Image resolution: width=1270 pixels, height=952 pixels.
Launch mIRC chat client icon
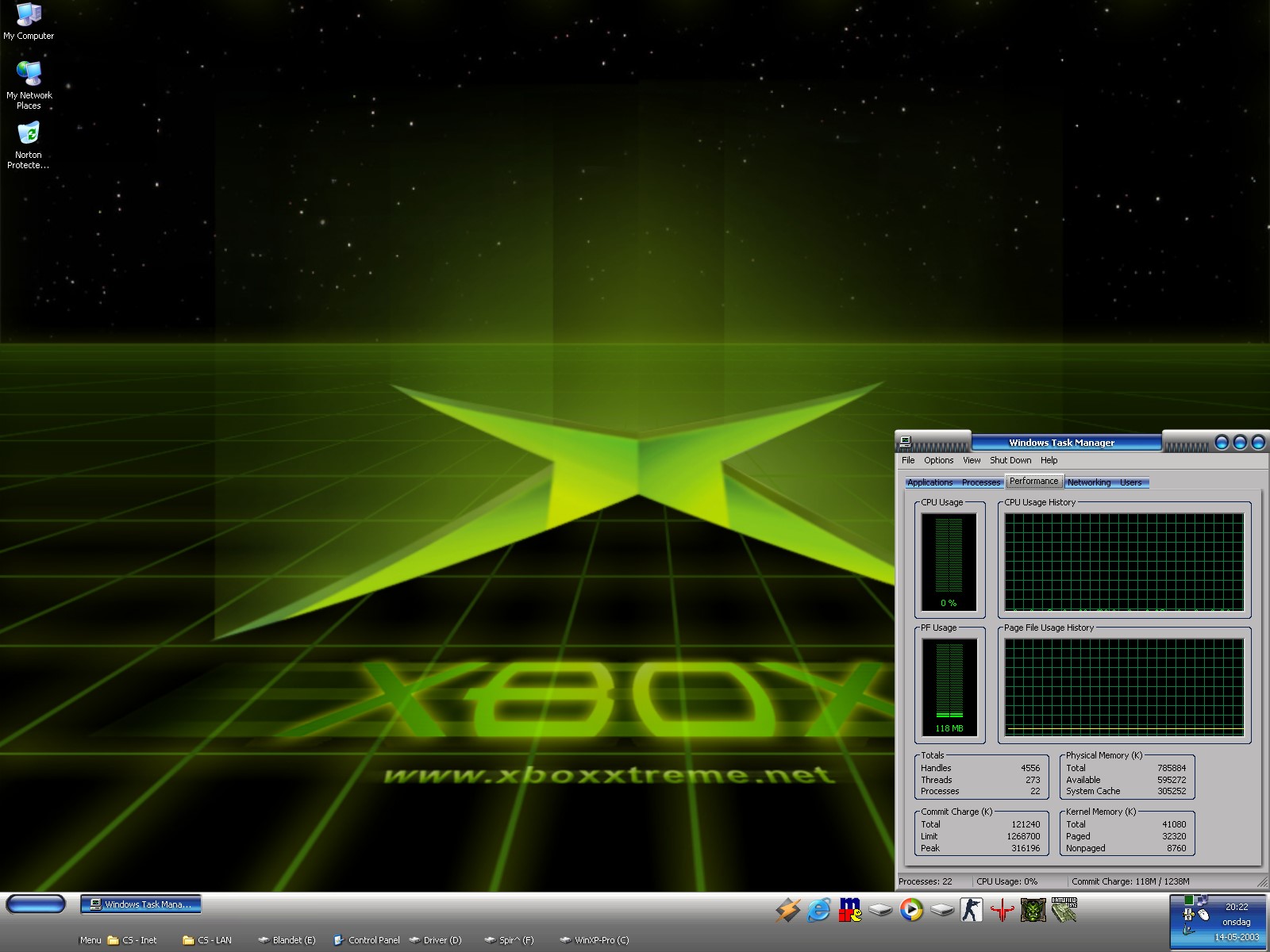pyautogui.click(x=850, y=909)
